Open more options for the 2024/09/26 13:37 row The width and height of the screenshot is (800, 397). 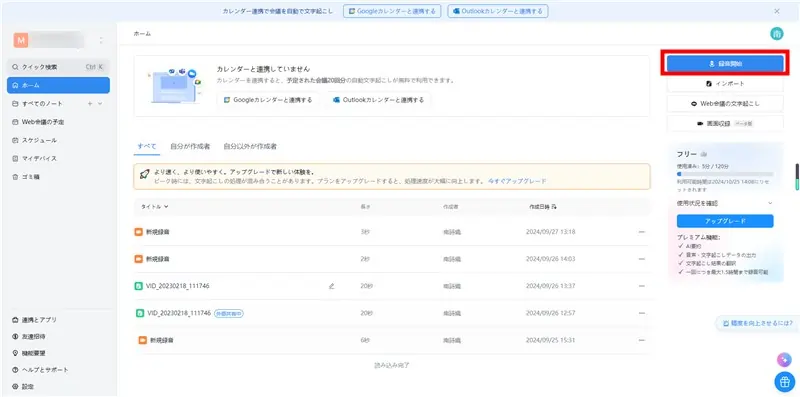(x=641, y=286)
